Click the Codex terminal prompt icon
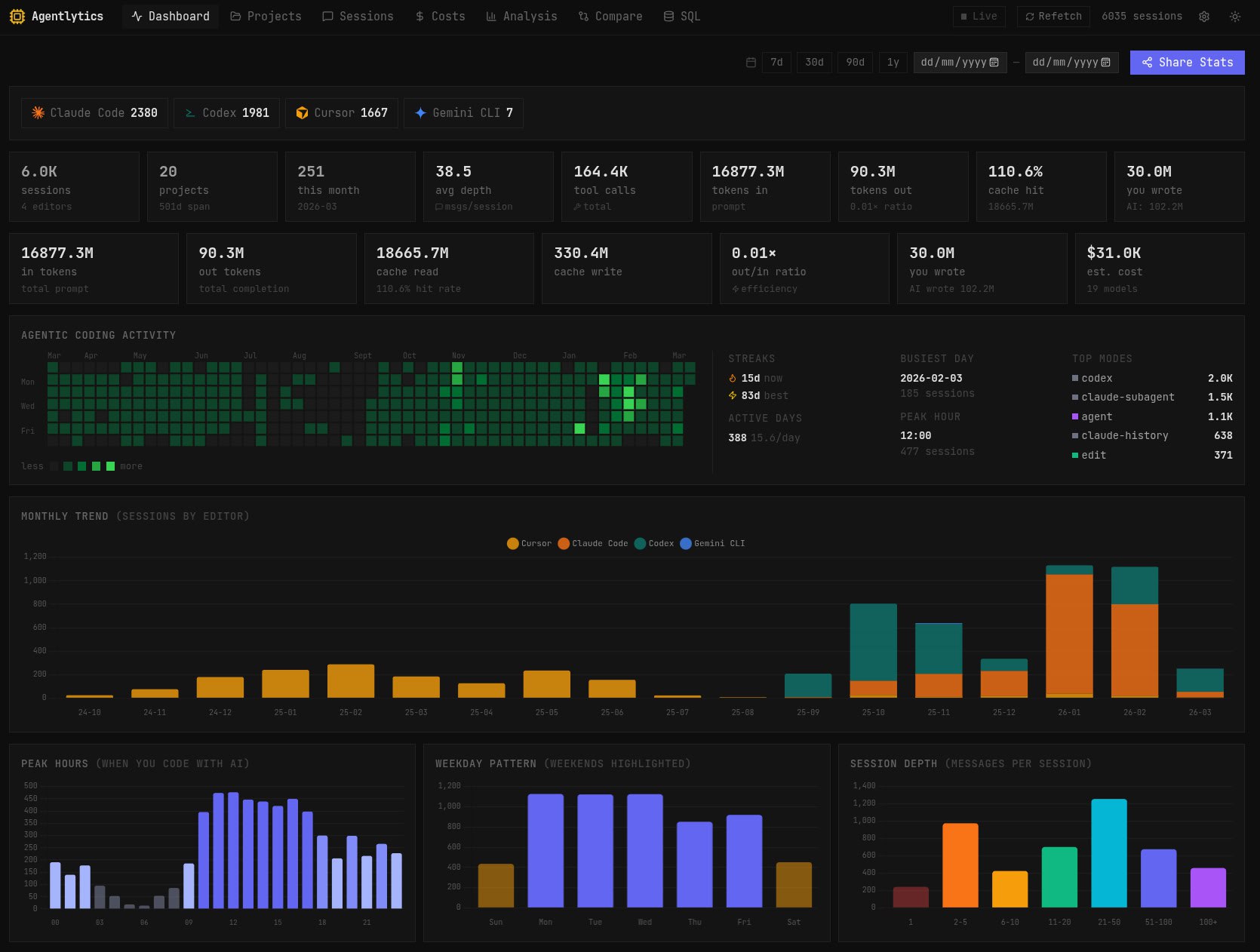This screenshot has height=952, width=1260. tap(190, 113)
